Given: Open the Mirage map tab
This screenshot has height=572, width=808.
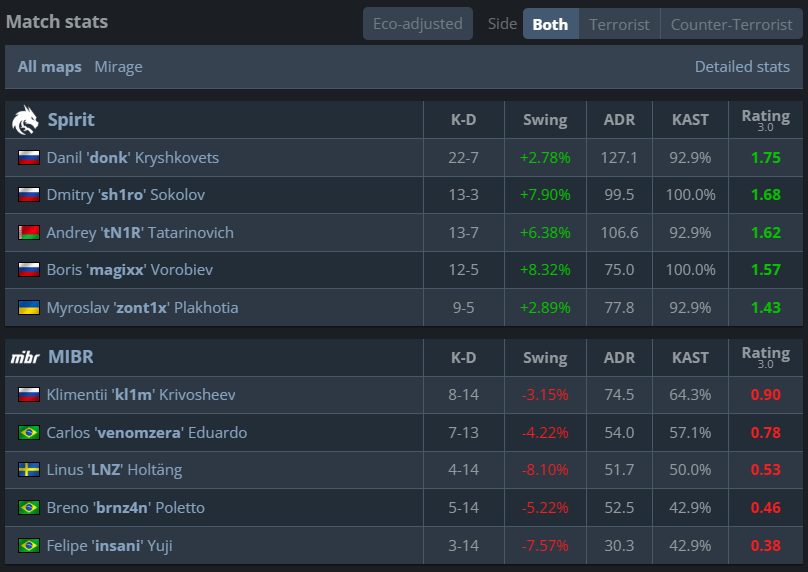Looking at the screenshot, I should [x=119, y=67].
